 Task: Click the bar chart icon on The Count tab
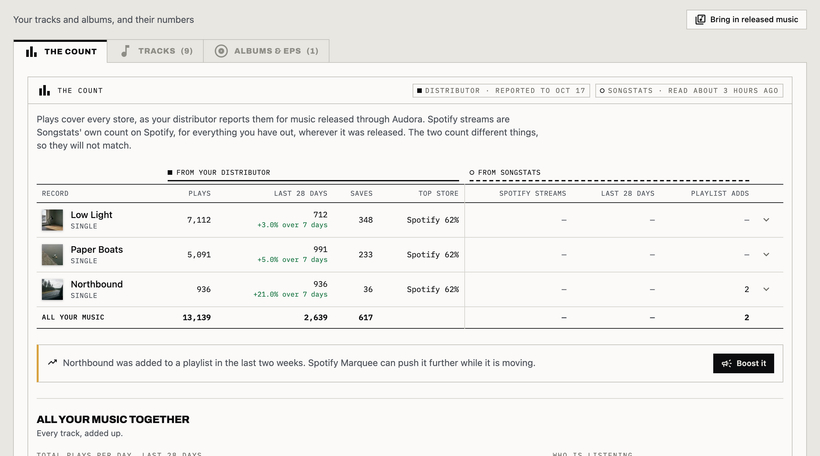pyautogui.click(x=31, y=51)
